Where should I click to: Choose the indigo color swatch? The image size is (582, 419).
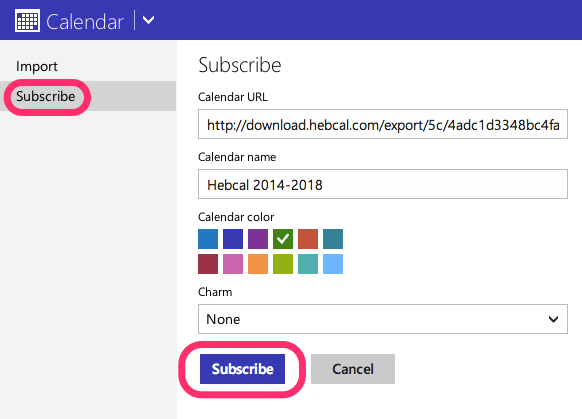point(233,239)
